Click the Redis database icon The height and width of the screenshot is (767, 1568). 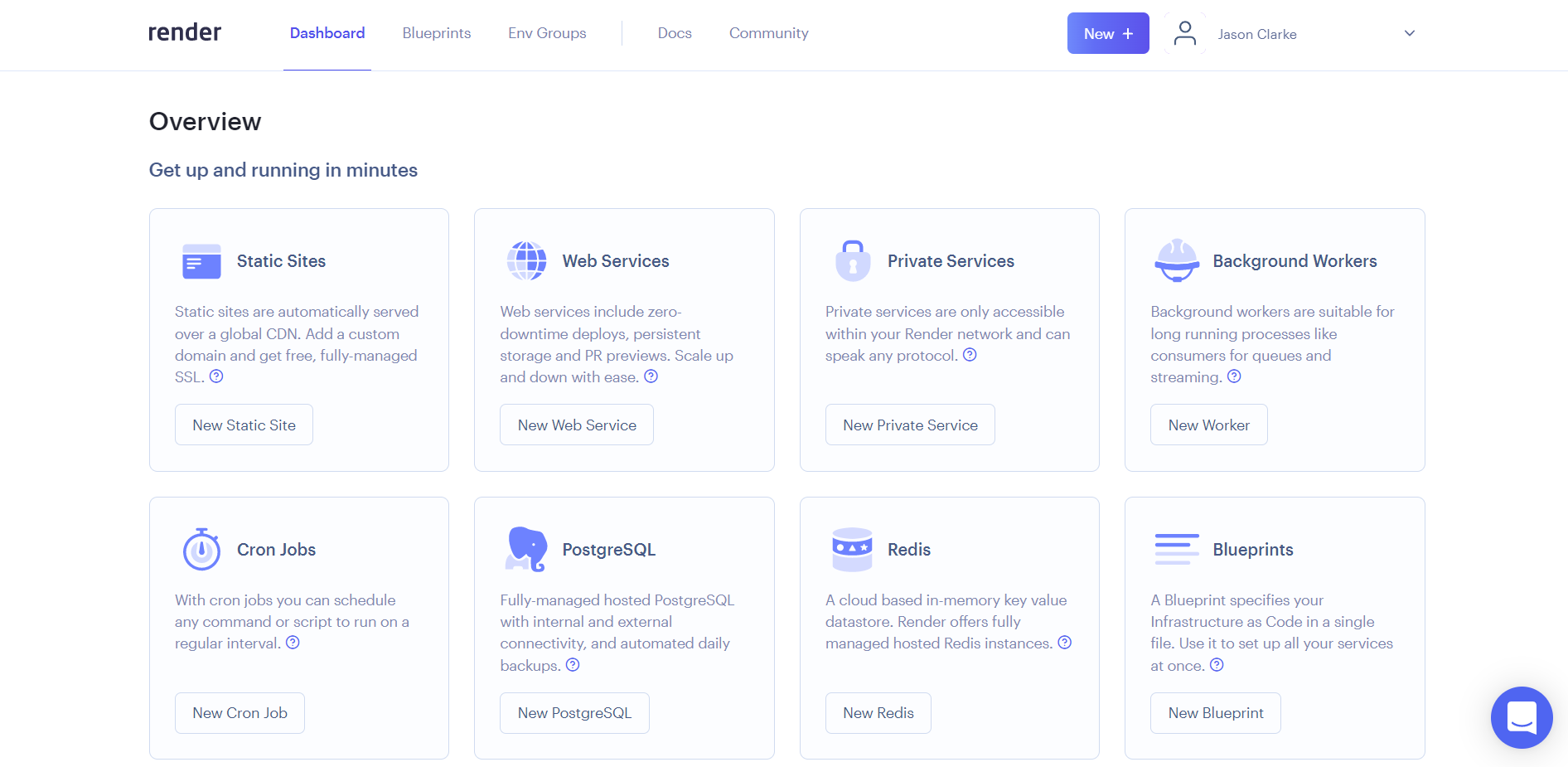(x=852, y=549)
